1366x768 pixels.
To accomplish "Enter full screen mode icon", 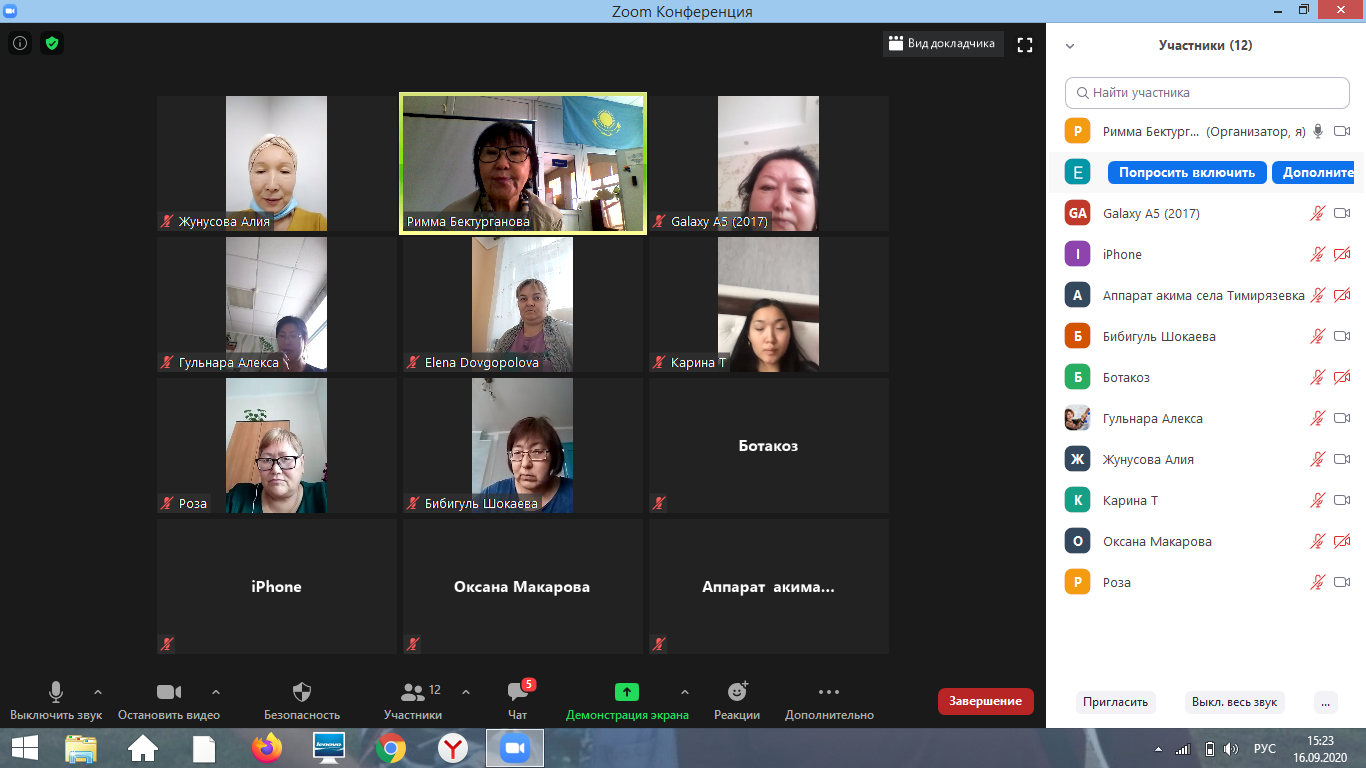I will point(1024,44).
